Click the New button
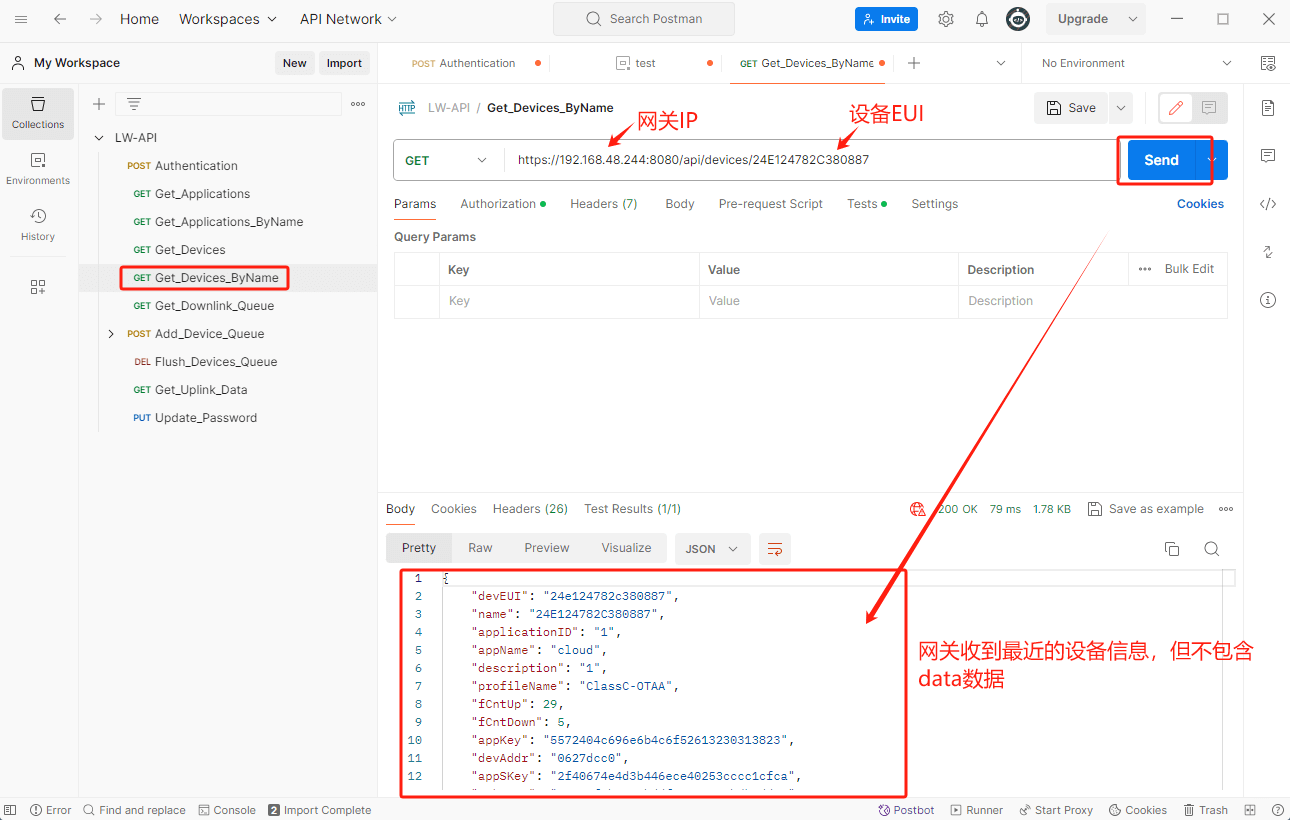 (x=294, y=63)
